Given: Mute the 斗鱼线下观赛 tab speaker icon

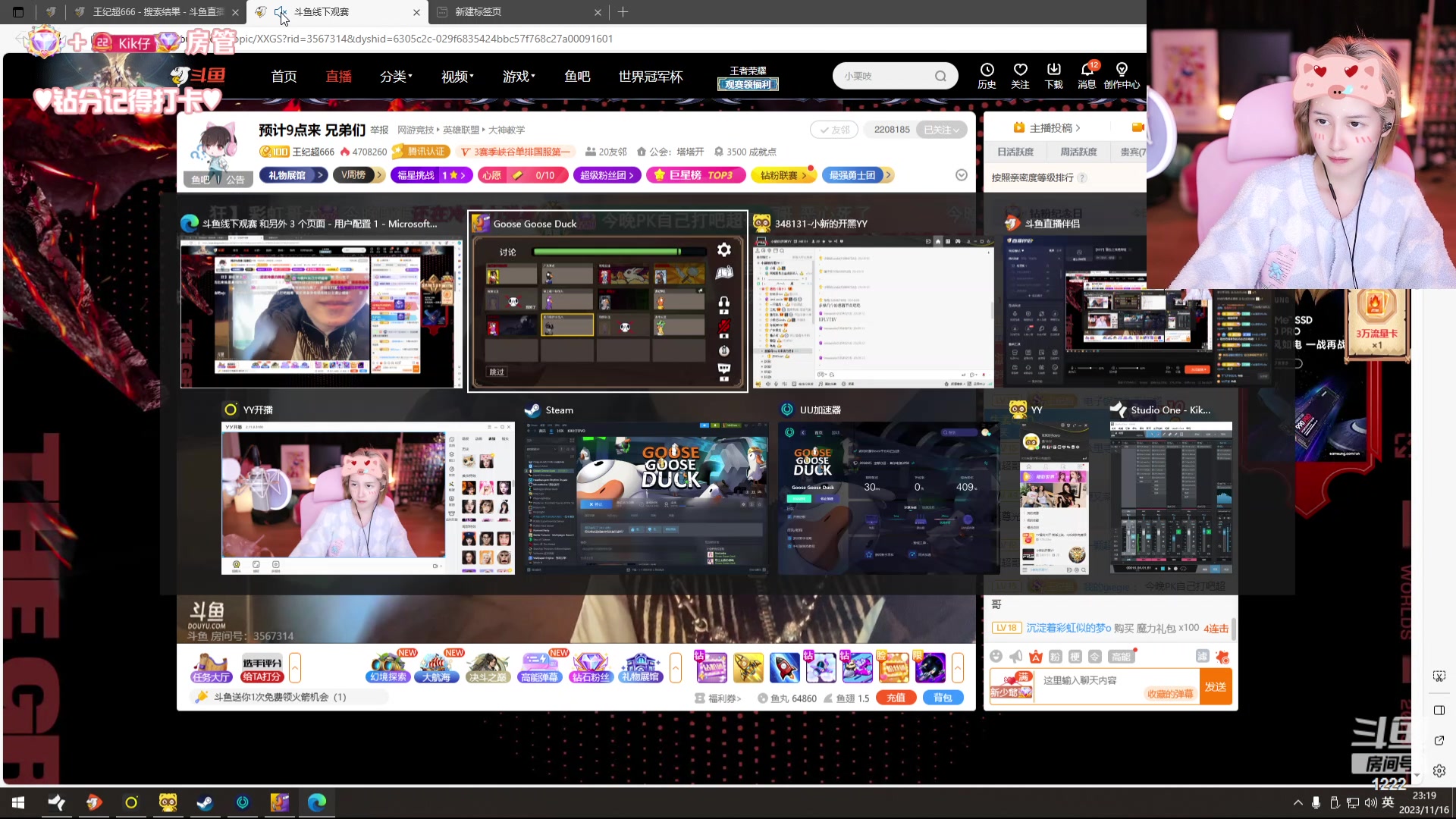Looking at the screenshot, I should coord(280,12).
